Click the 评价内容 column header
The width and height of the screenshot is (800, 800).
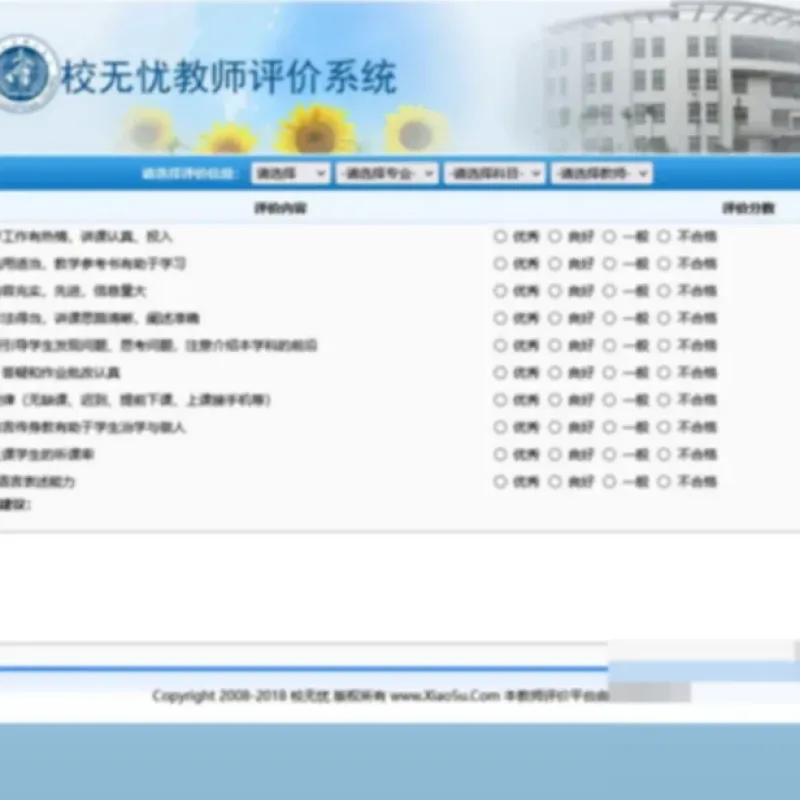tap(280, 208)
